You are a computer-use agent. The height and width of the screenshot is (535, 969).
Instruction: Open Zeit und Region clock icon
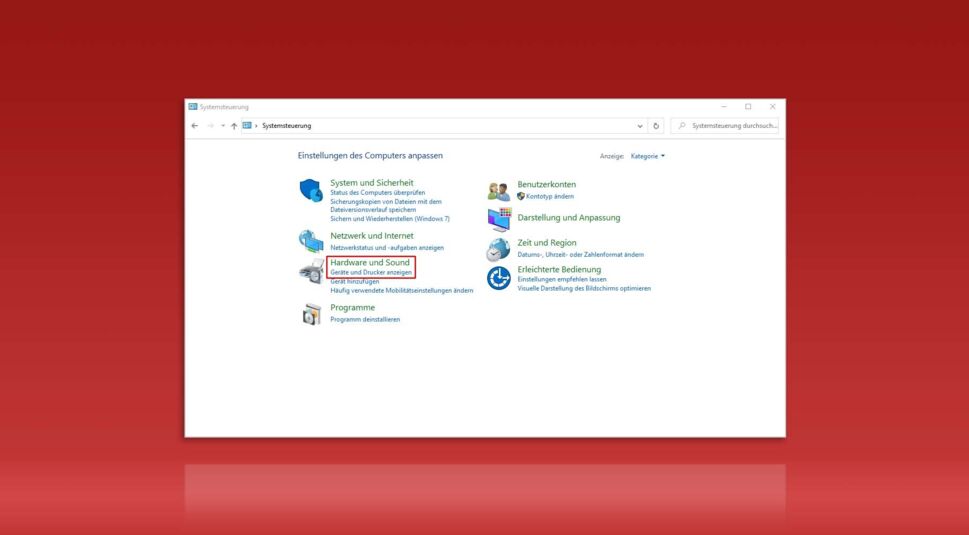498,250
